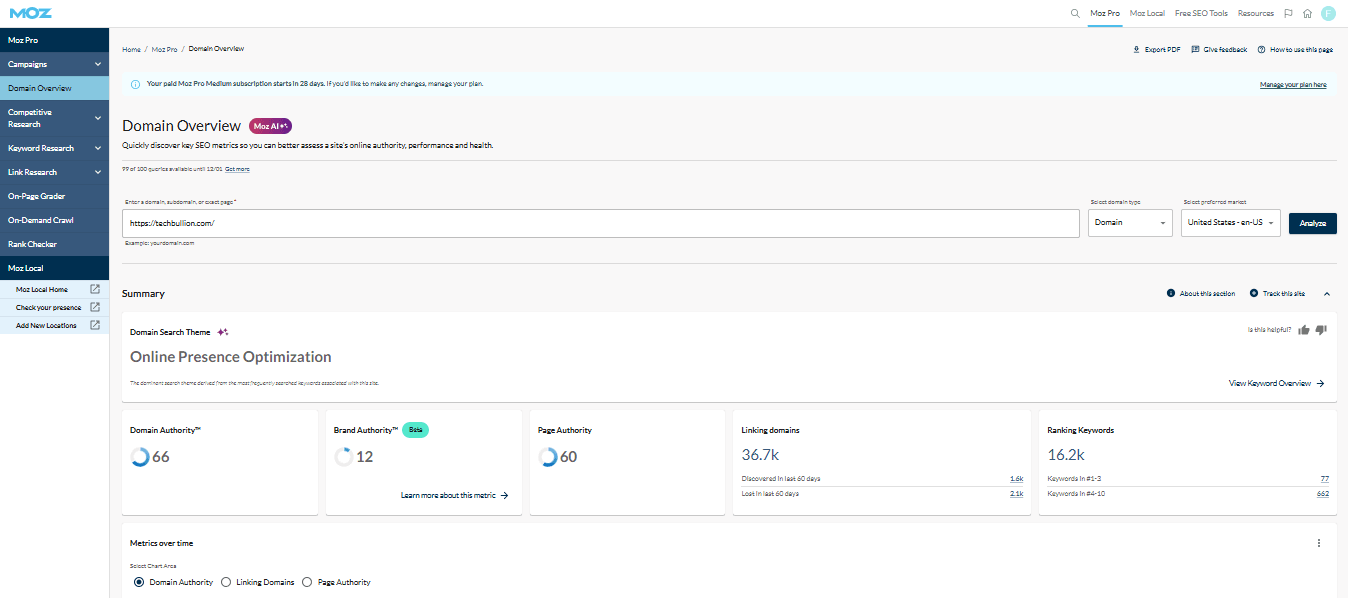Image resolution: width=1348 pixels, height=598 pixels.
Task: Open On-Page Grader in the sidebar
Action: click(54, 196)
